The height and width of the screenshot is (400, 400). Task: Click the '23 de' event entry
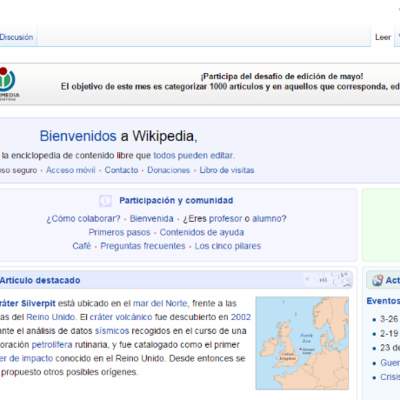pyautogui.click(x=390, y=348)
